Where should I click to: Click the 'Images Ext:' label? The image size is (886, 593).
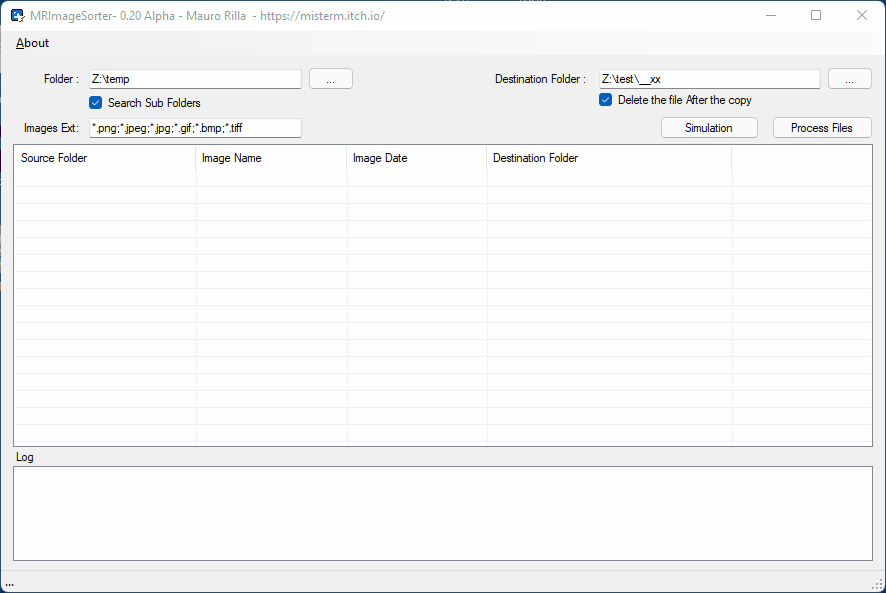[x=51, y=128]
